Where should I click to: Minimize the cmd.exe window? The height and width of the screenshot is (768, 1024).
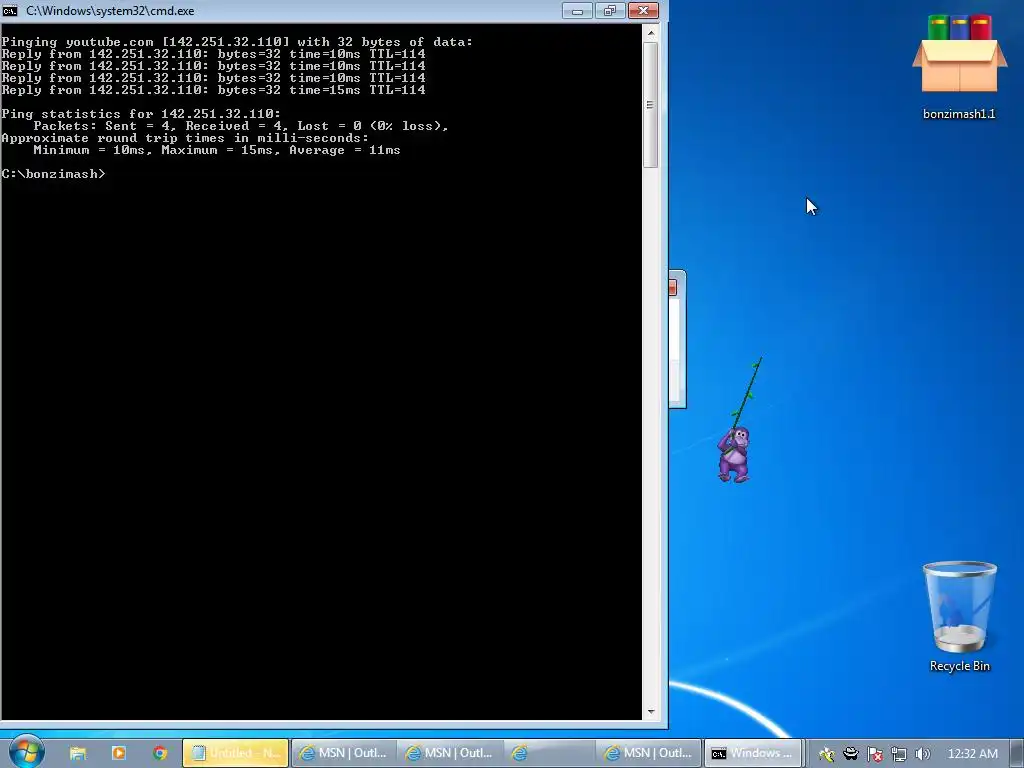pyautogui.click(x=577, y=10)
